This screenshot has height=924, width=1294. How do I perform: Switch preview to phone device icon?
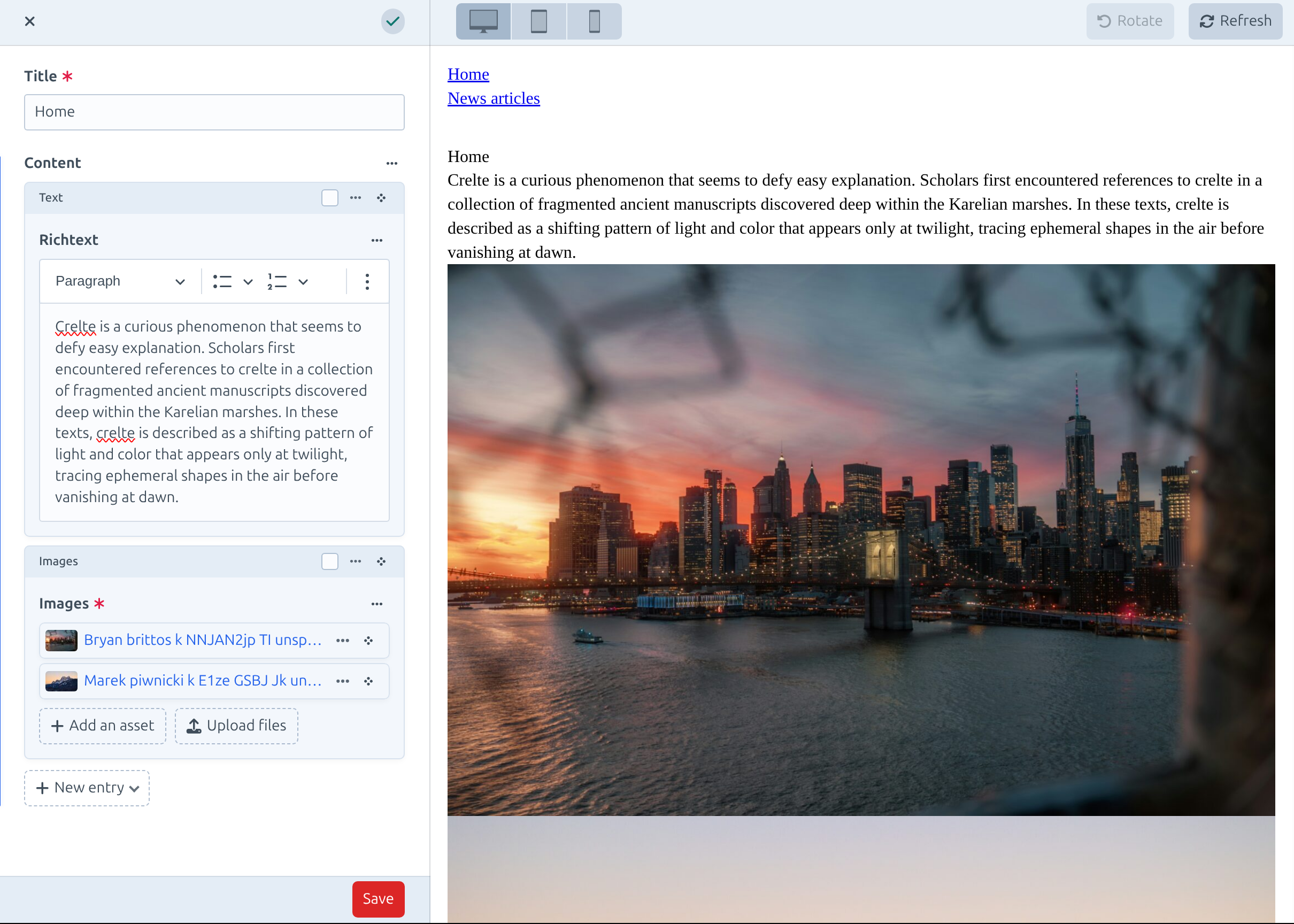(x=594, y=21)
